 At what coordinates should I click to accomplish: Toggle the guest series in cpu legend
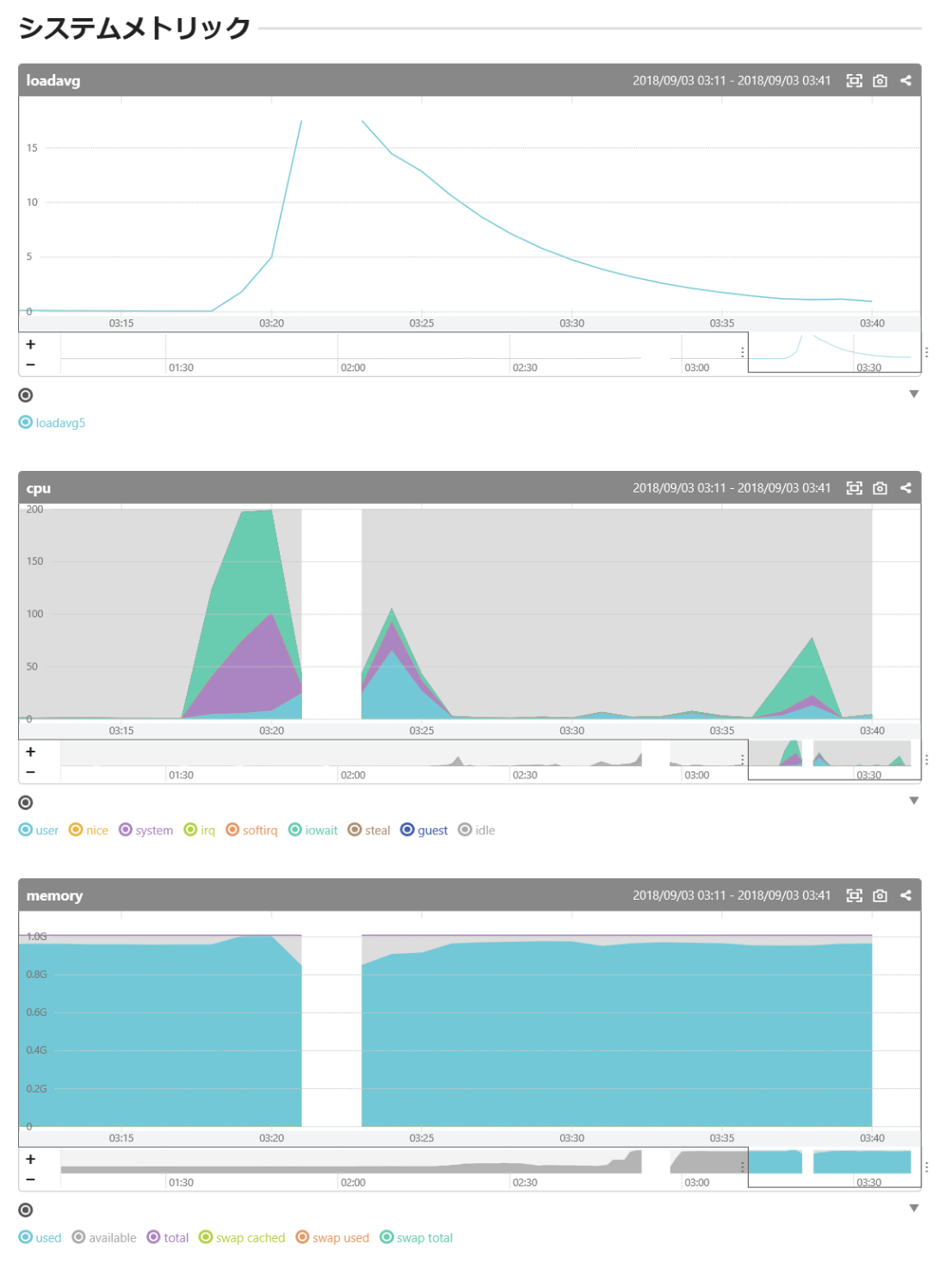(x=424, y=830)
